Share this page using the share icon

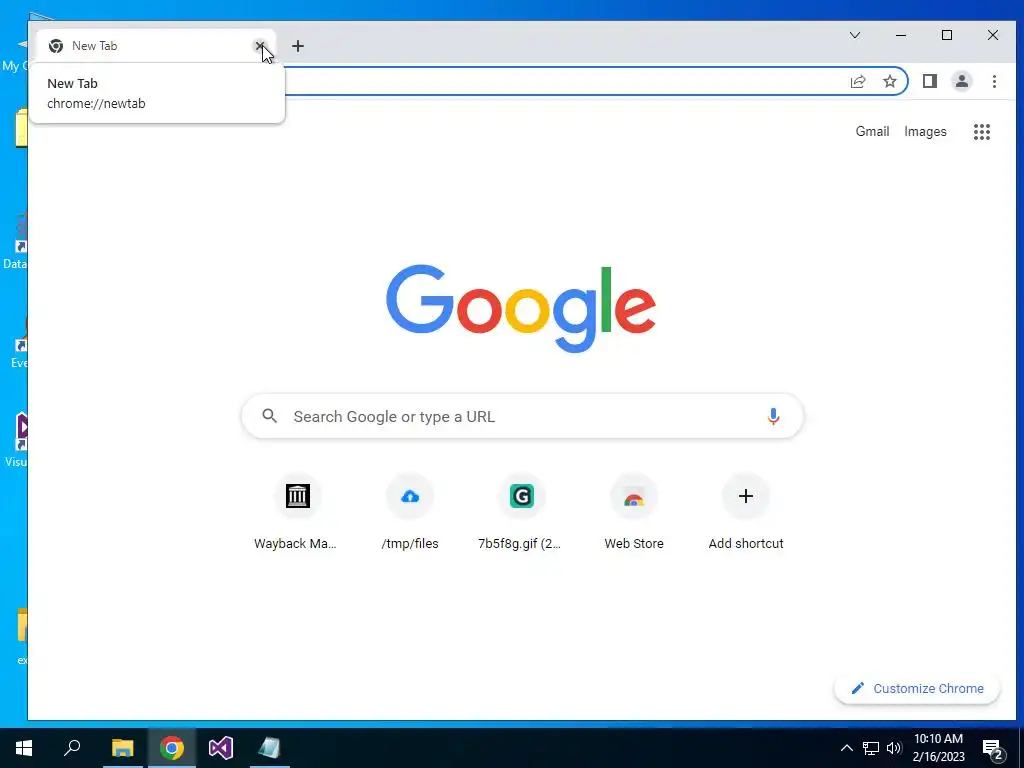[858, 81]
